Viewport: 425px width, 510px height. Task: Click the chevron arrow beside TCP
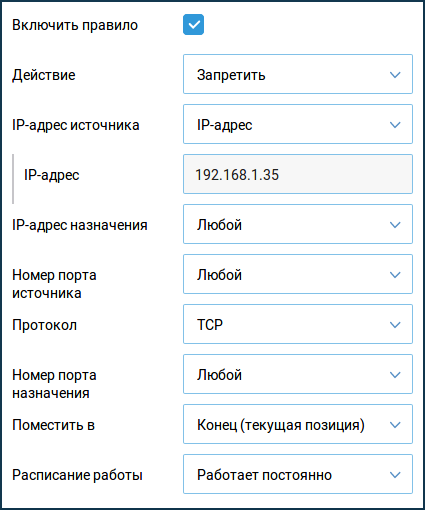click(x=395, y=325)
